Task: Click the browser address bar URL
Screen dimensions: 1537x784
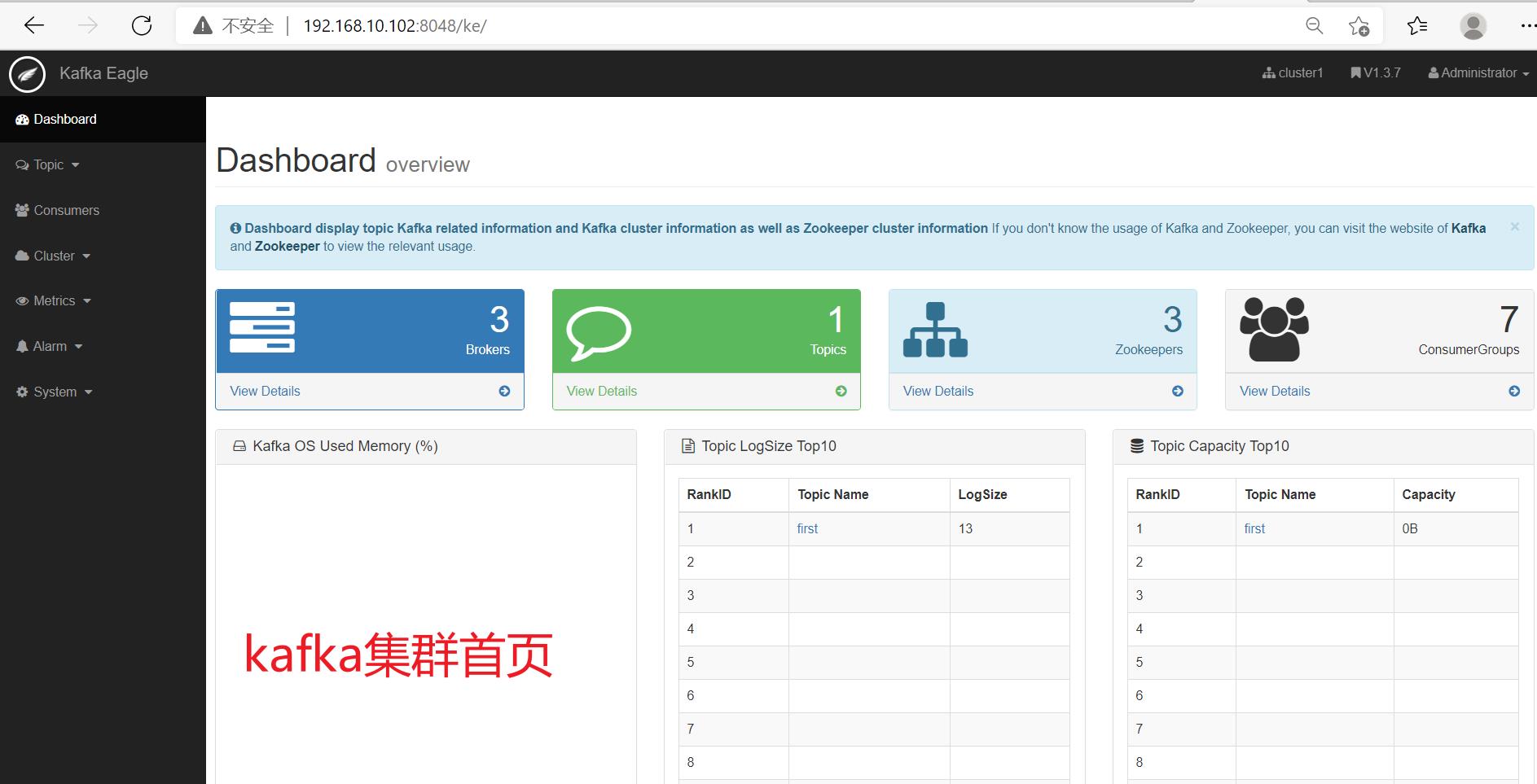Action: 395,26
